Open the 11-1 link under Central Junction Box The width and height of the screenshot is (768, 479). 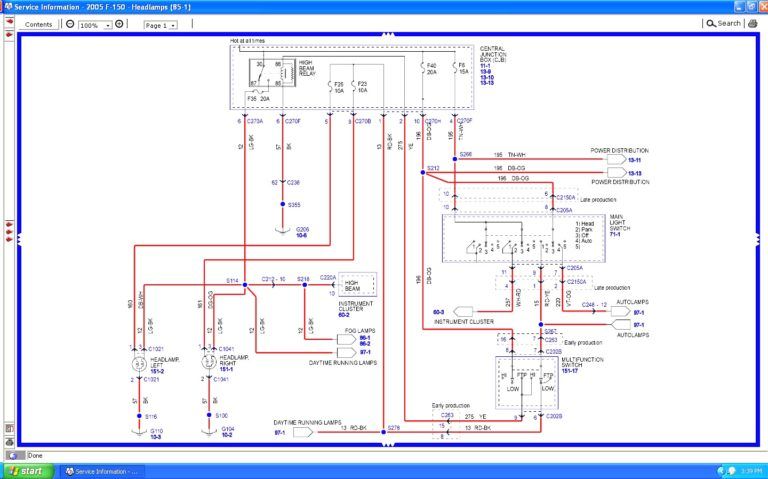[x=485, y=66]
